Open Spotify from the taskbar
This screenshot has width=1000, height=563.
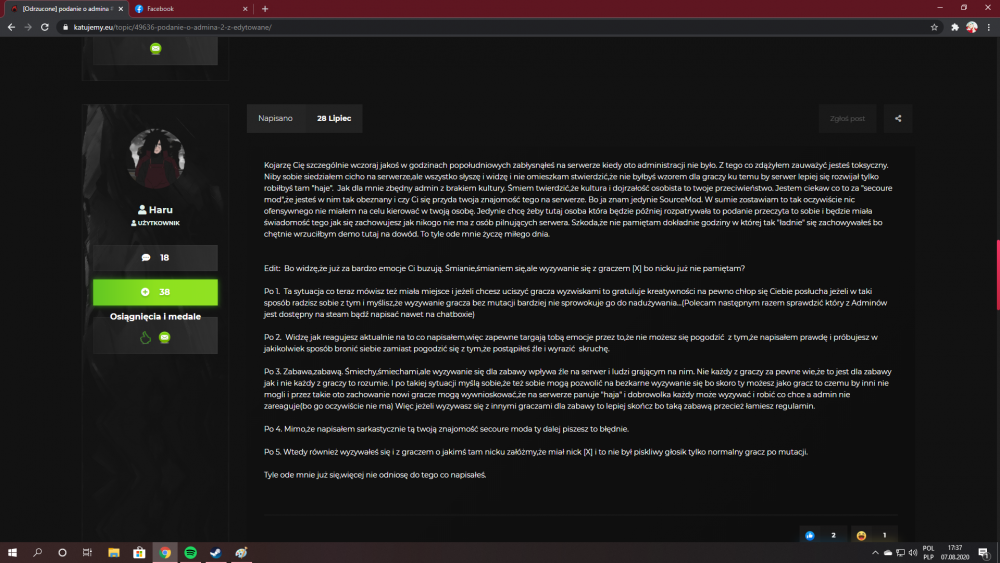point(190,553)
